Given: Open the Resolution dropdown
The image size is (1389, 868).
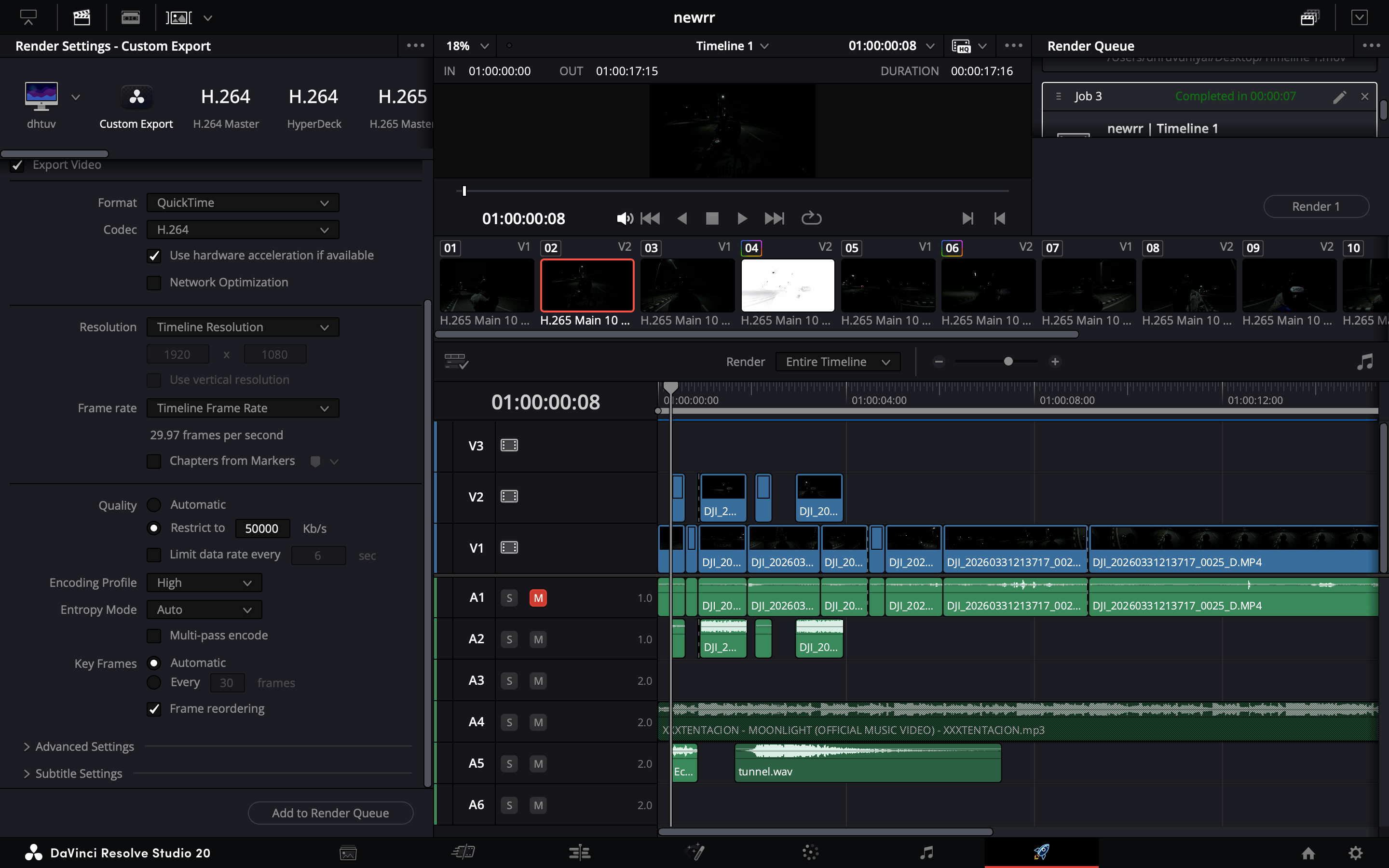Looking at the screenshot, I should coord(243,327).
